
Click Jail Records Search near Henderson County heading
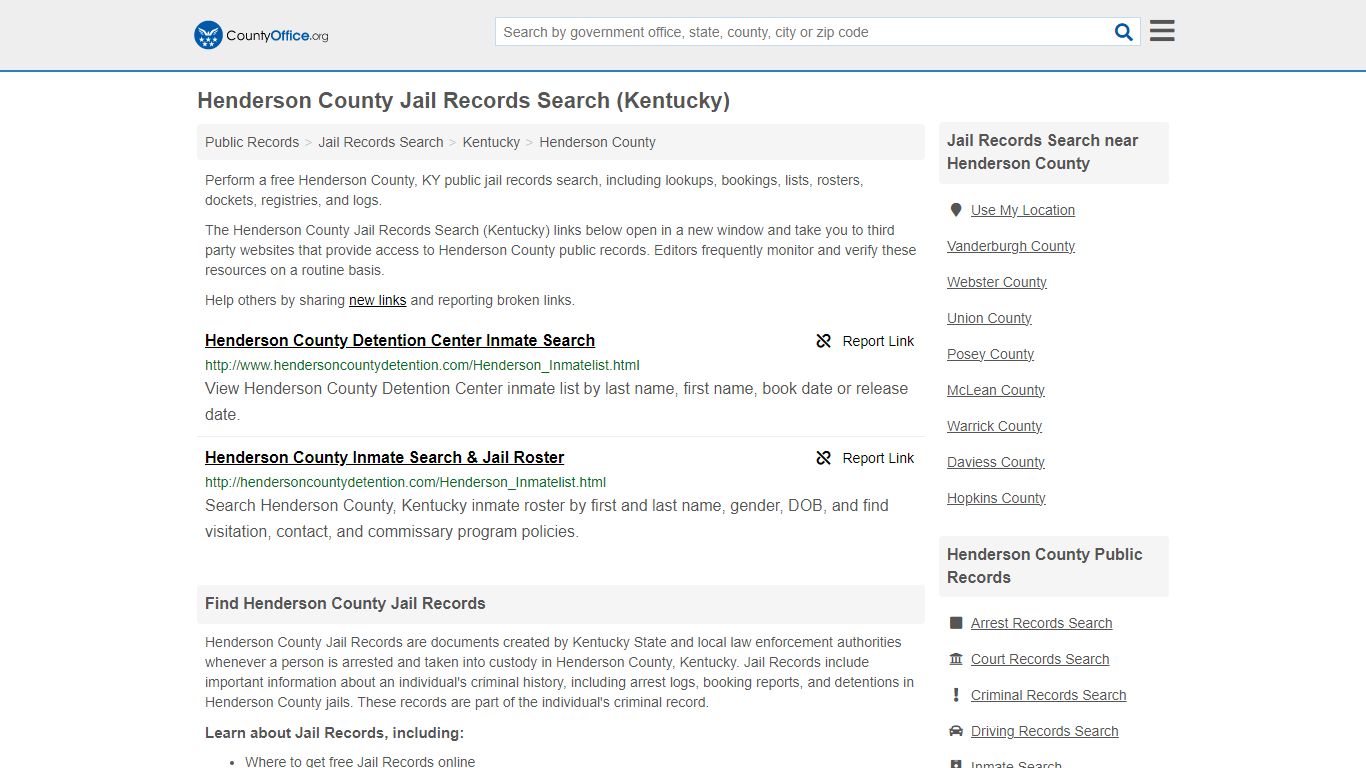tap(1043, 152)
